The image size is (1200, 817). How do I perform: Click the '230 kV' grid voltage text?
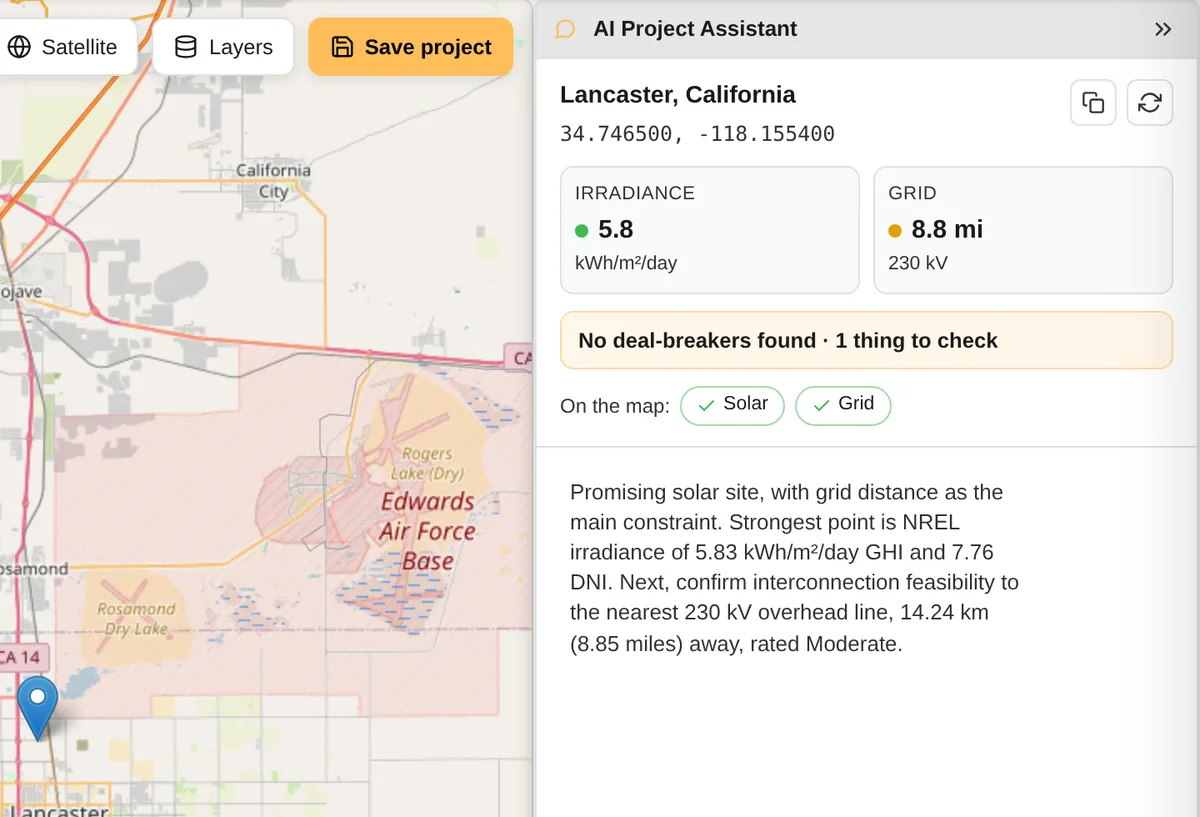918,264
